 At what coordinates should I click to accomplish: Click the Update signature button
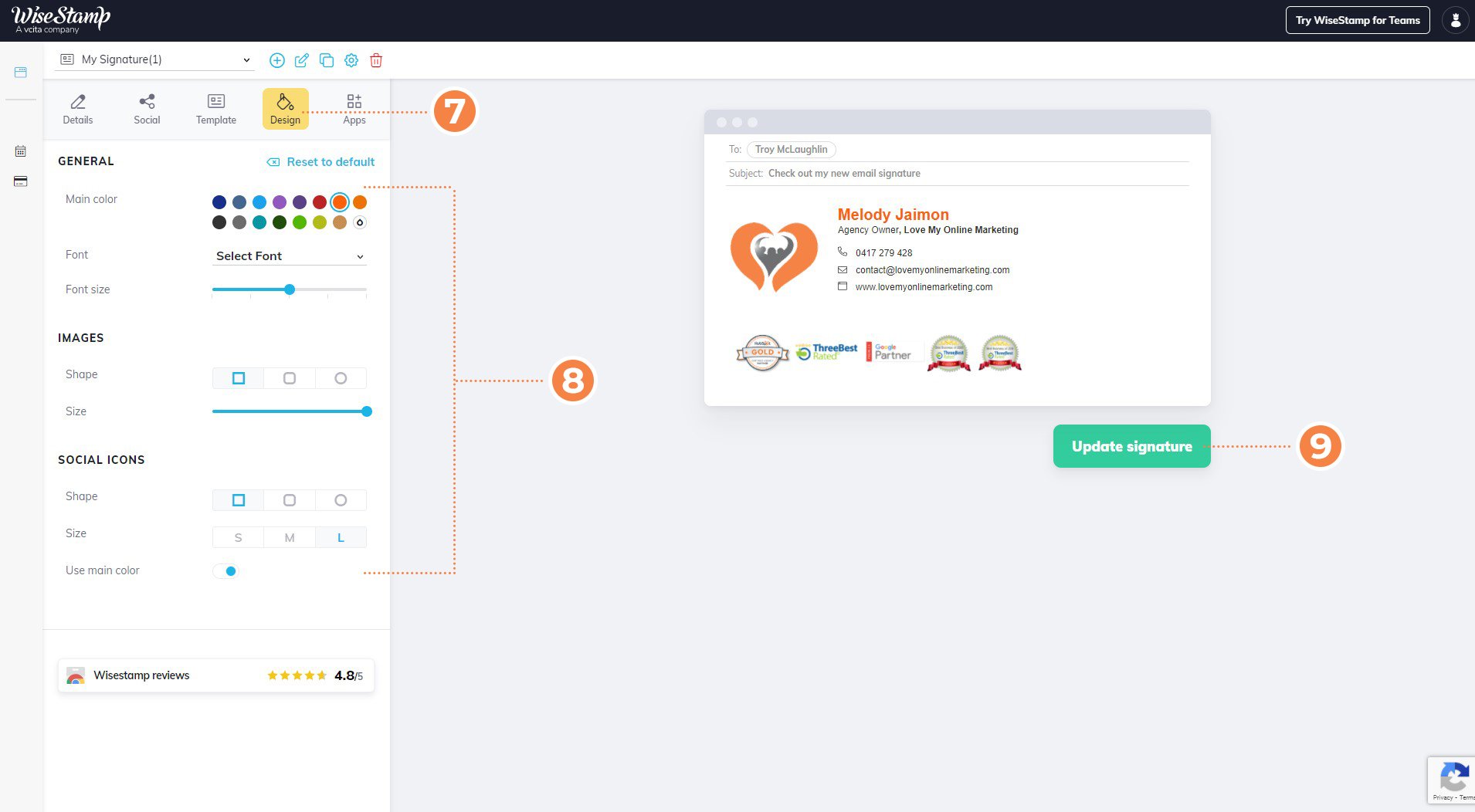point(1131,446)
